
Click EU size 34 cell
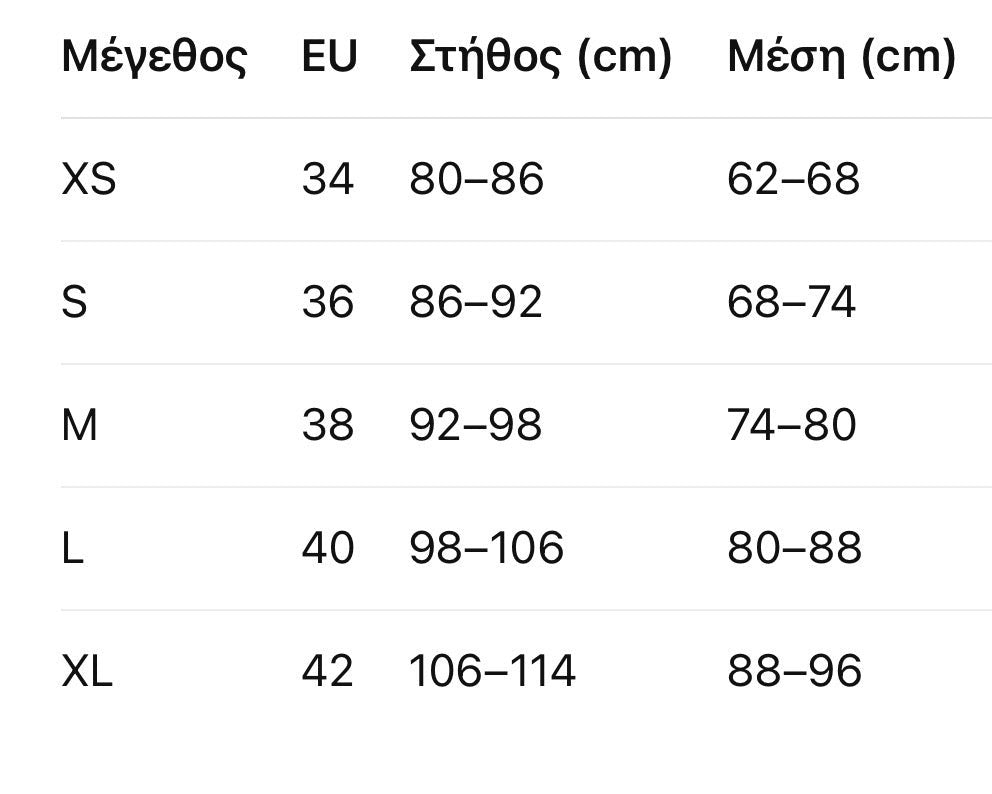pyautogui.click(x=328, y=180)
